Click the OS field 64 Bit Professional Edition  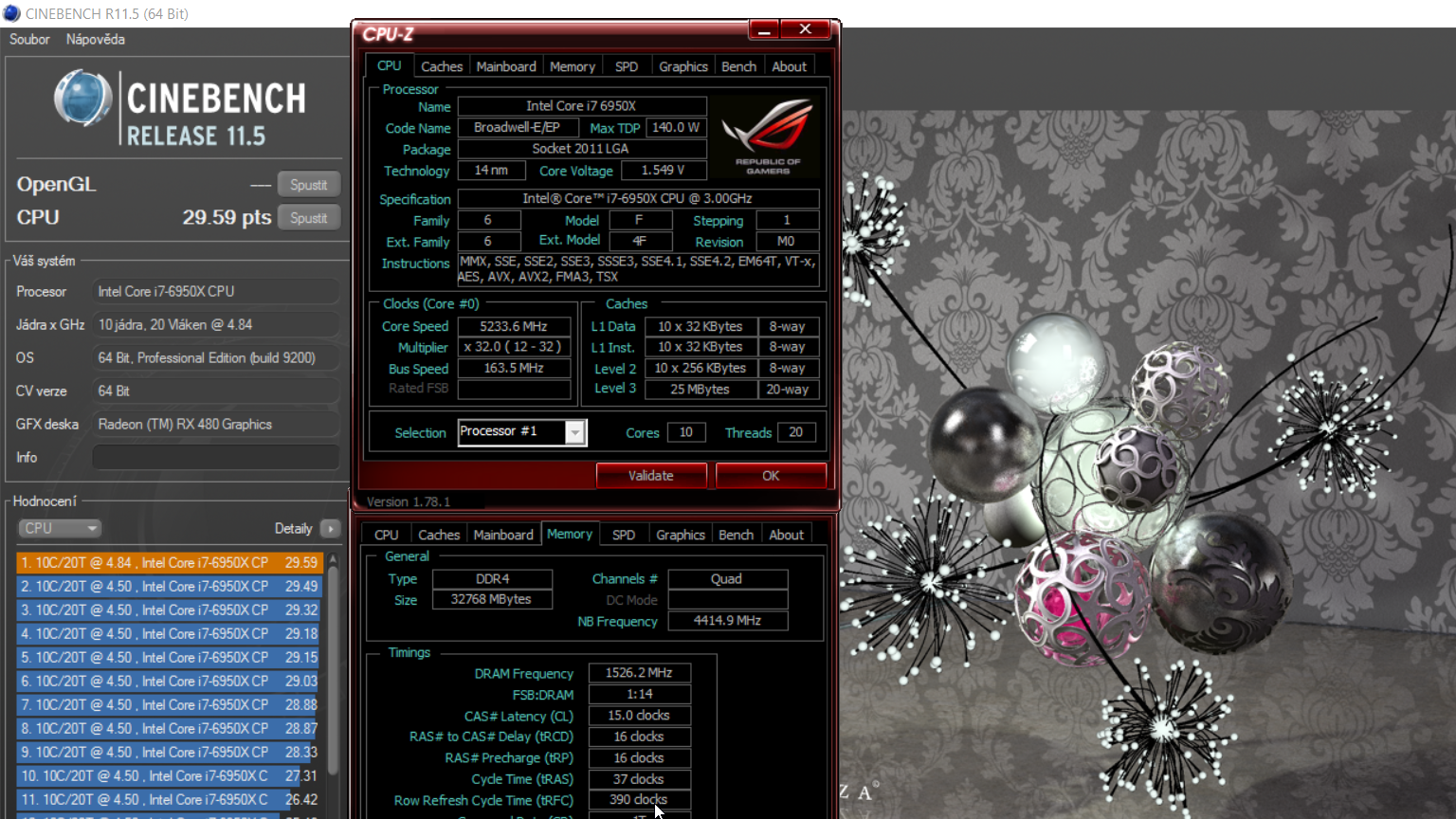216,357
